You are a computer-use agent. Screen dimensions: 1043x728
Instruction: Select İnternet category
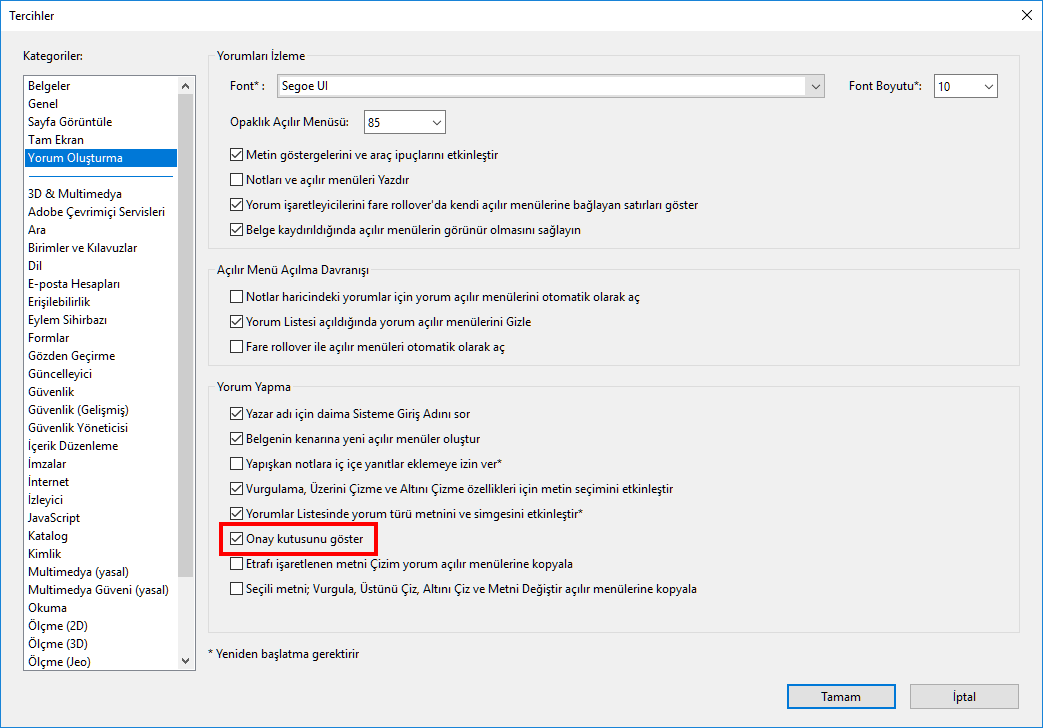pyautogui.click(x=101, y=481)
